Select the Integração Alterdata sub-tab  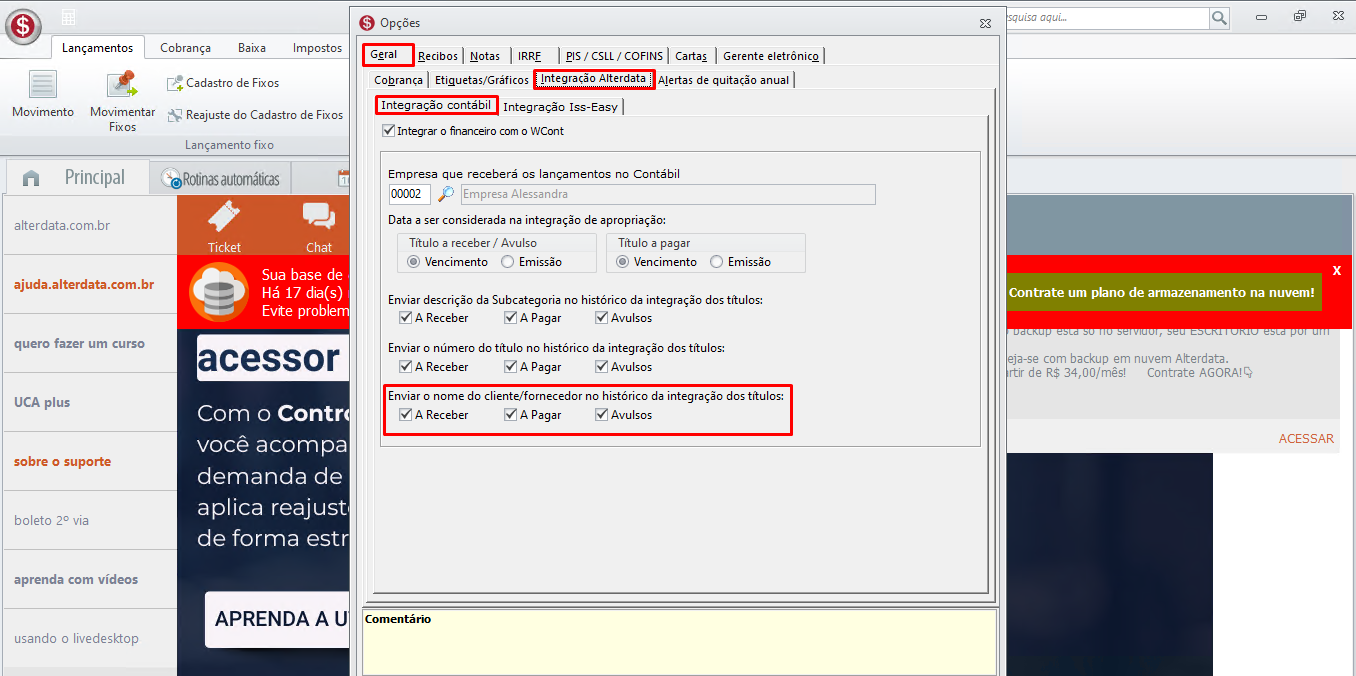(594, 79)
